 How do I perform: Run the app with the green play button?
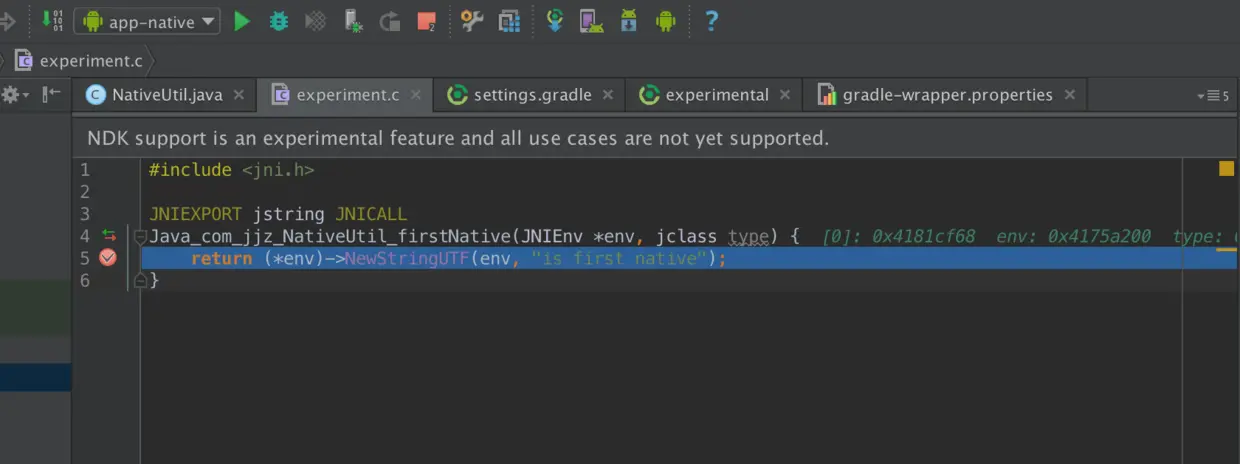[241, 20]
